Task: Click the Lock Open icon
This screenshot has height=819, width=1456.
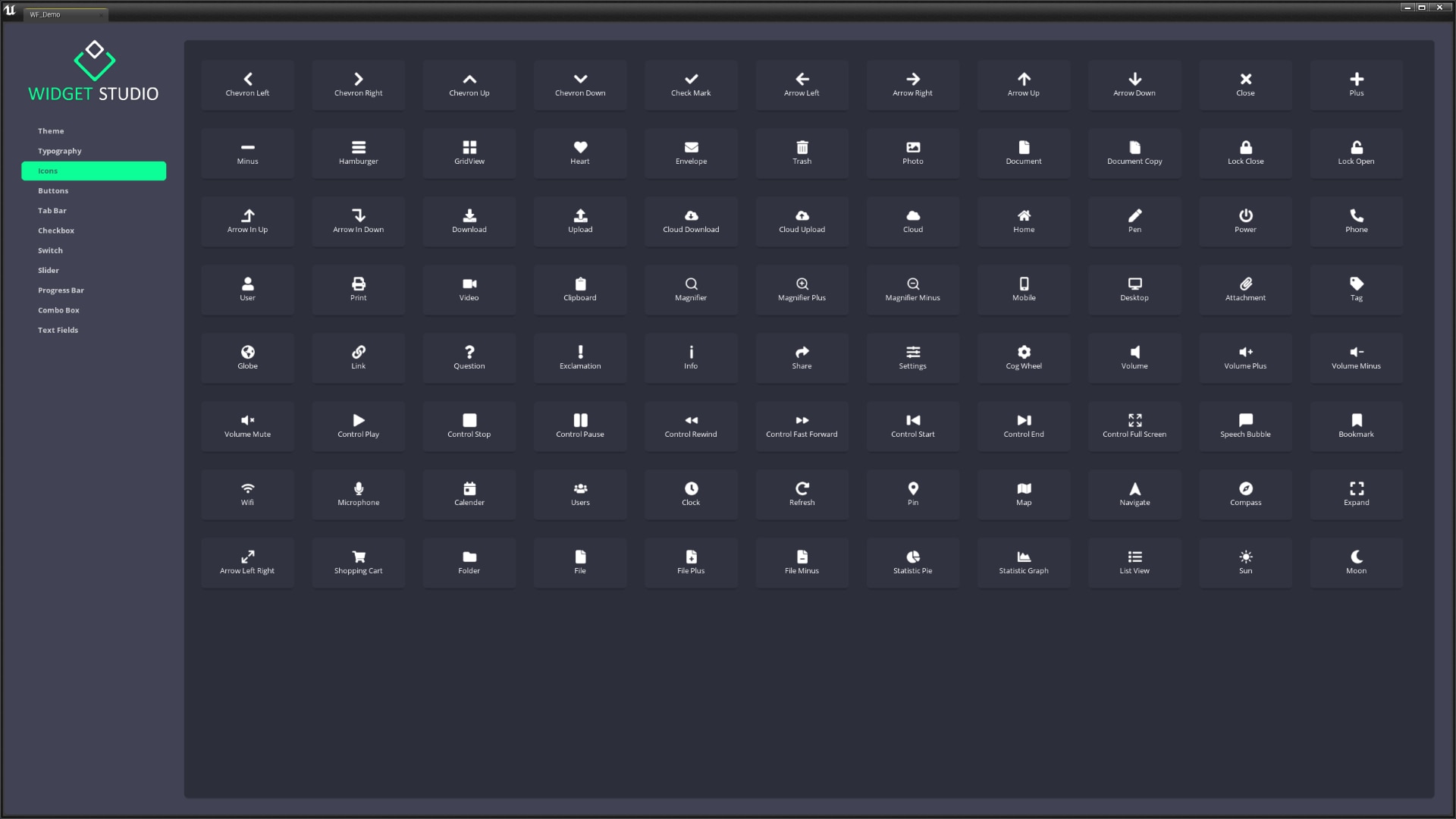Action: click(x=1355, y=152)
